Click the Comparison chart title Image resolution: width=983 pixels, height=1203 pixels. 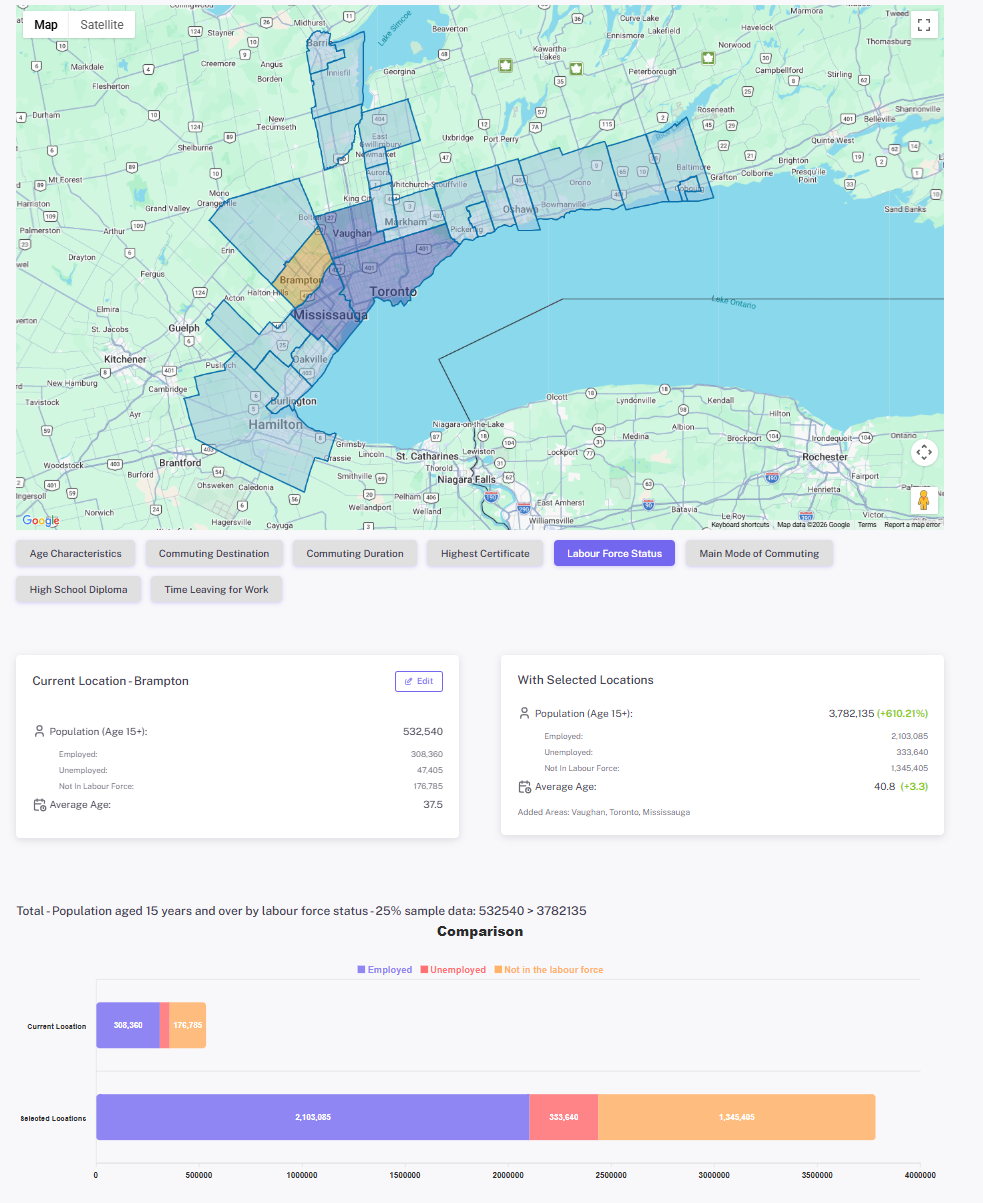[480, 931]
